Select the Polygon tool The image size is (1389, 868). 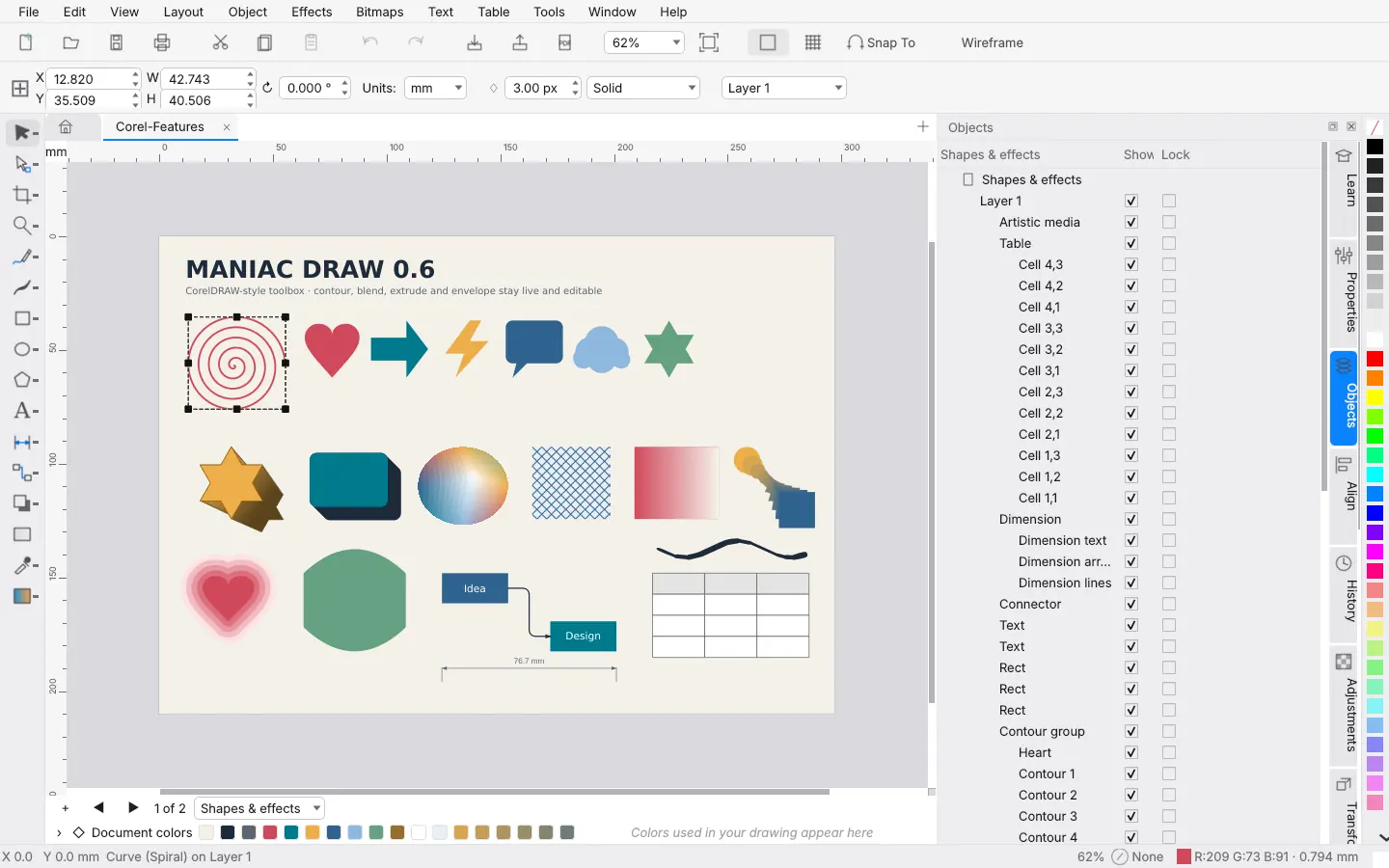[22, 380]
